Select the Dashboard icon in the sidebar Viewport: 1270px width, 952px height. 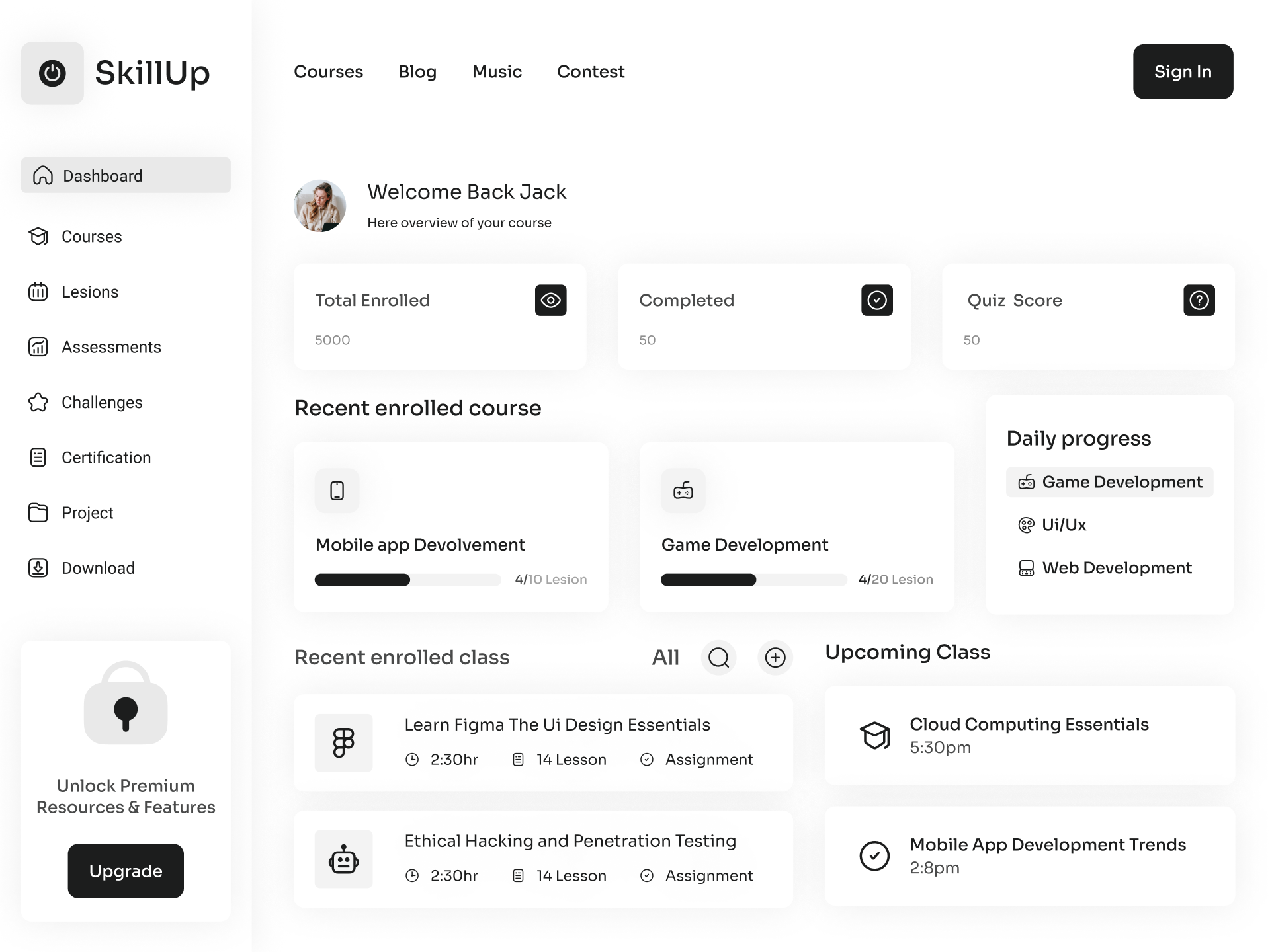click(x=43, y=175)
